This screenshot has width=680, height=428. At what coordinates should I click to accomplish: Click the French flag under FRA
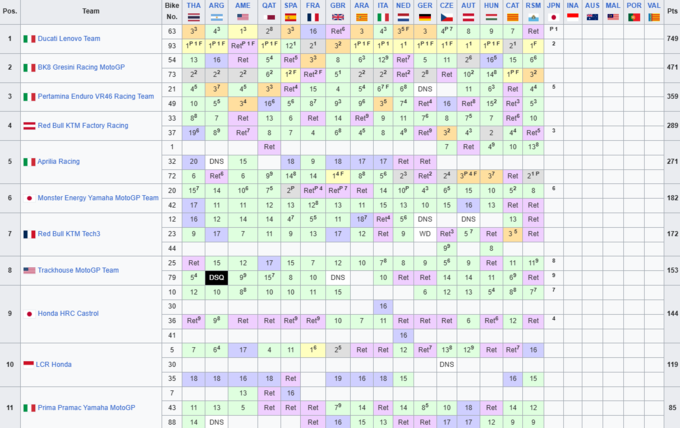tap(313, 17)
